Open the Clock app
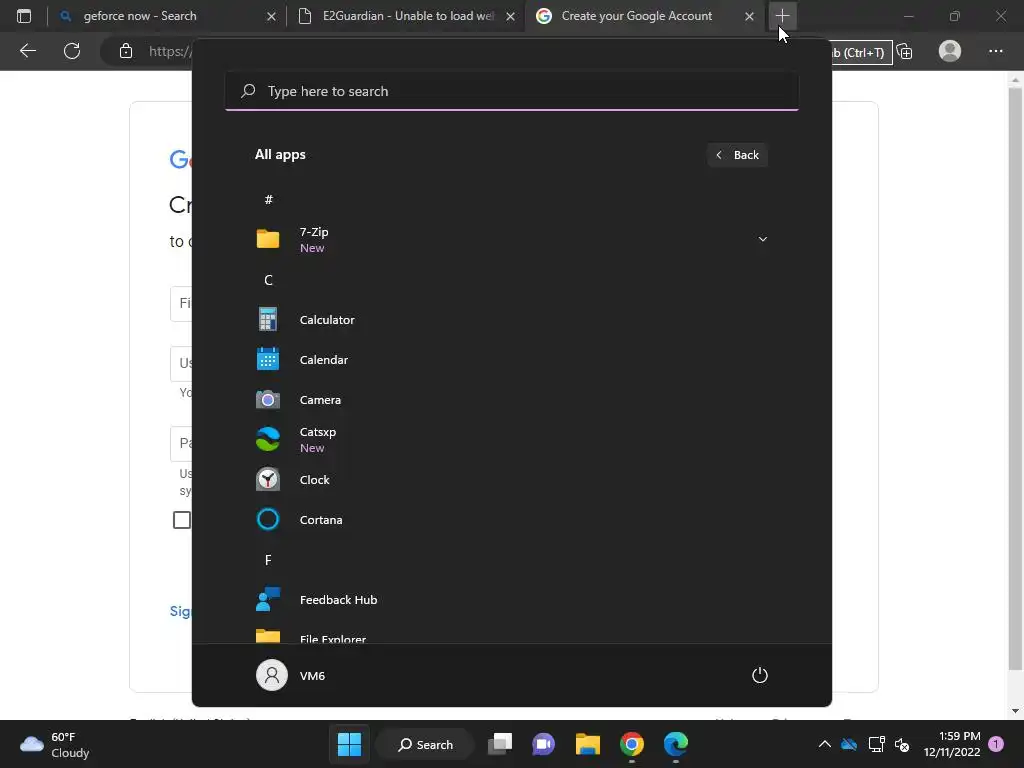The height and width of the screenshot is (768, 1024). tap(511, 480)
